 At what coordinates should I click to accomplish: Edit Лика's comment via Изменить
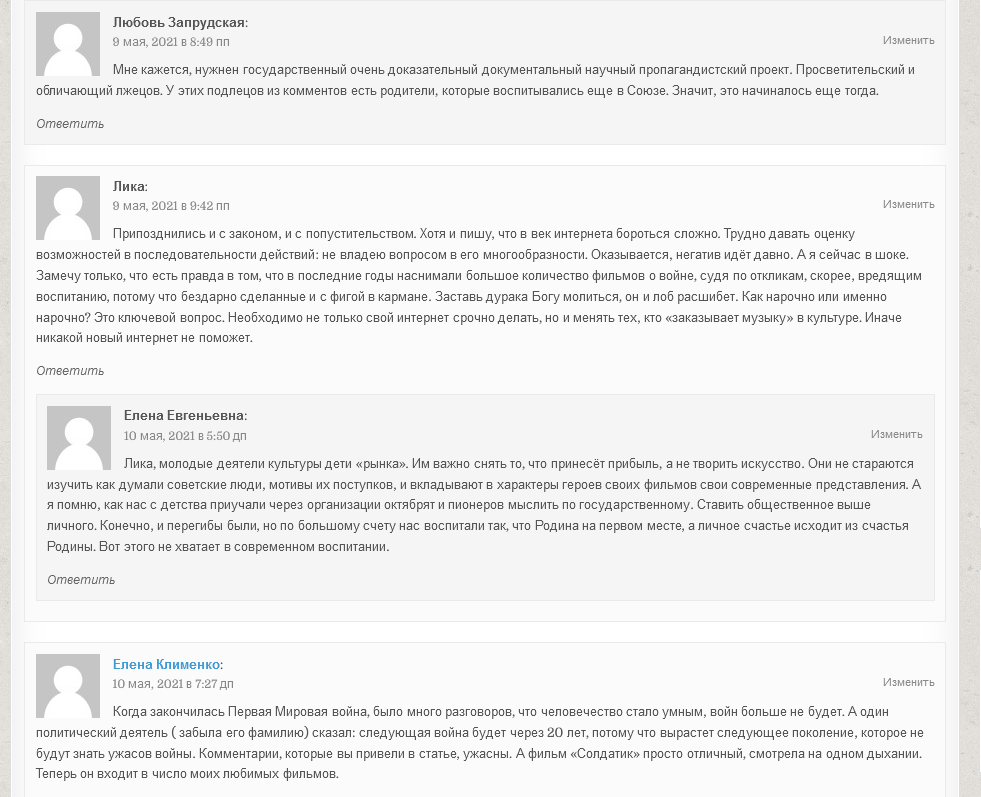[908, 204]
